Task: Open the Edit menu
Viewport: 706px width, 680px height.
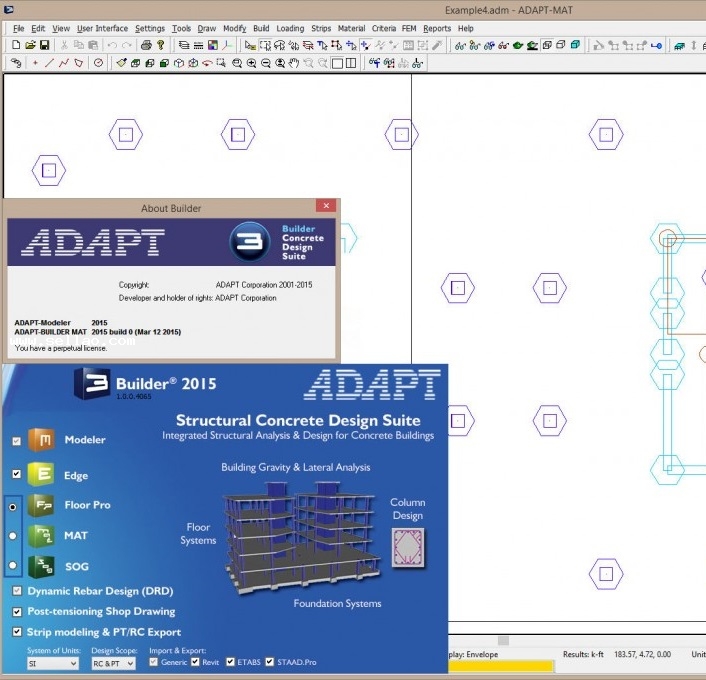Action: click(x=38, y=28)
